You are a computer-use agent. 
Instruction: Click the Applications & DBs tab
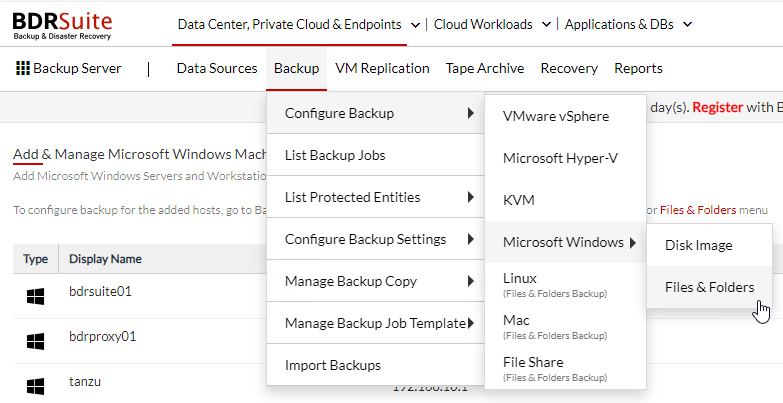[619, 24]
